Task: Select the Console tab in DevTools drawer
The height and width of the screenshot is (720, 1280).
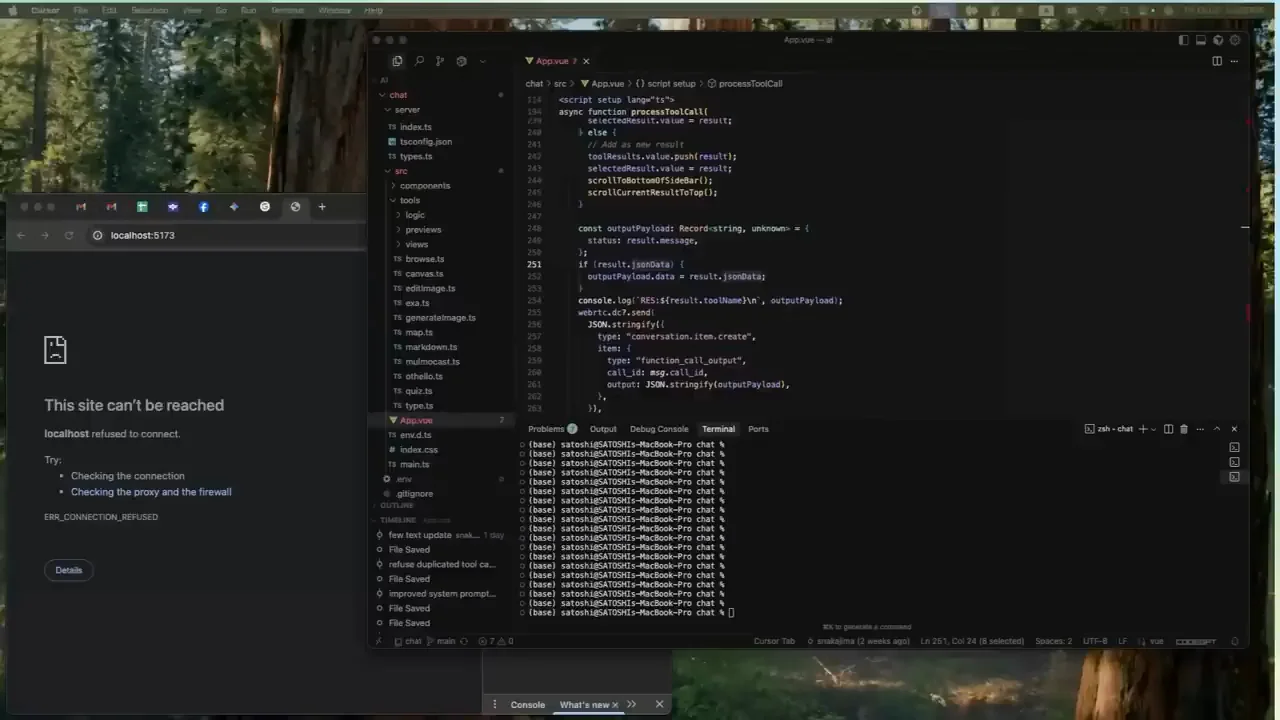Action: tap(528, 705)
